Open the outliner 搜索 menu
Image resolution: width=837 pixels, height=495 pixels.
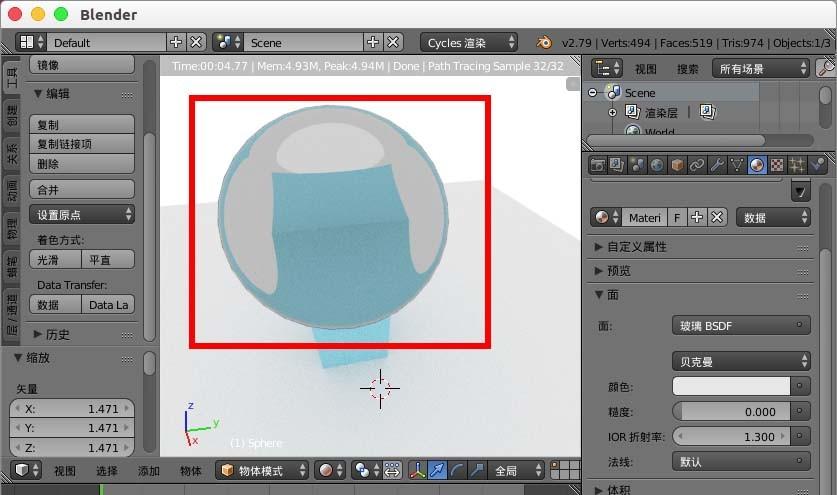(688, 68)
